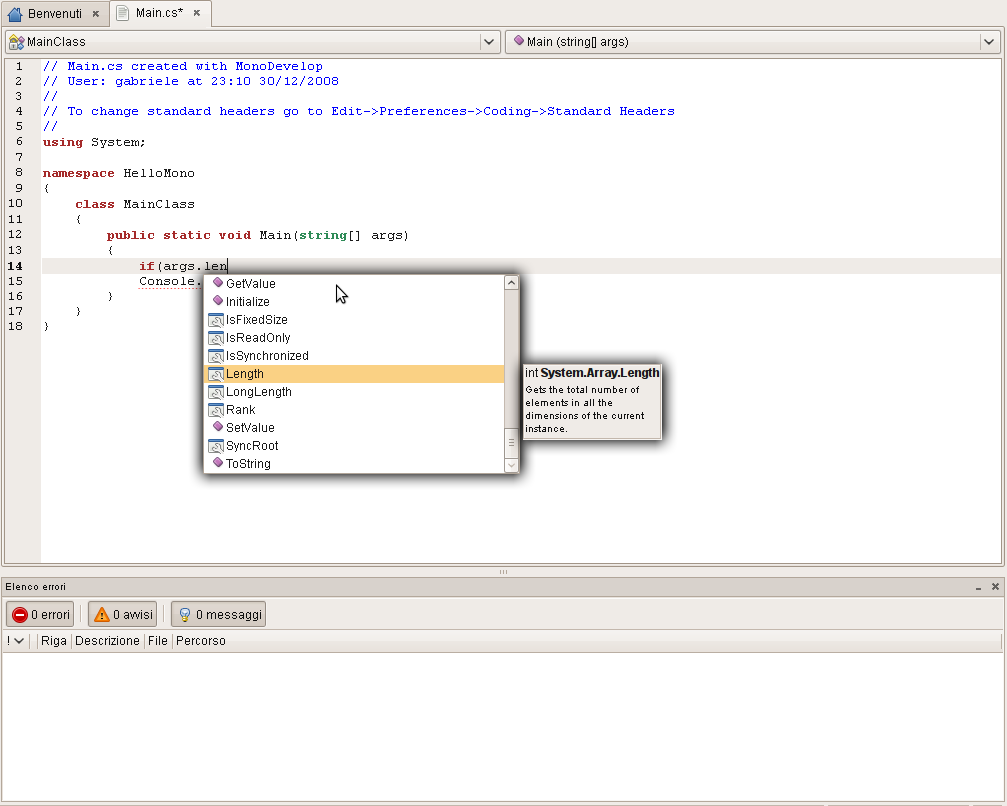Click the method icon beside Main (string[] args)

[517, 42]
